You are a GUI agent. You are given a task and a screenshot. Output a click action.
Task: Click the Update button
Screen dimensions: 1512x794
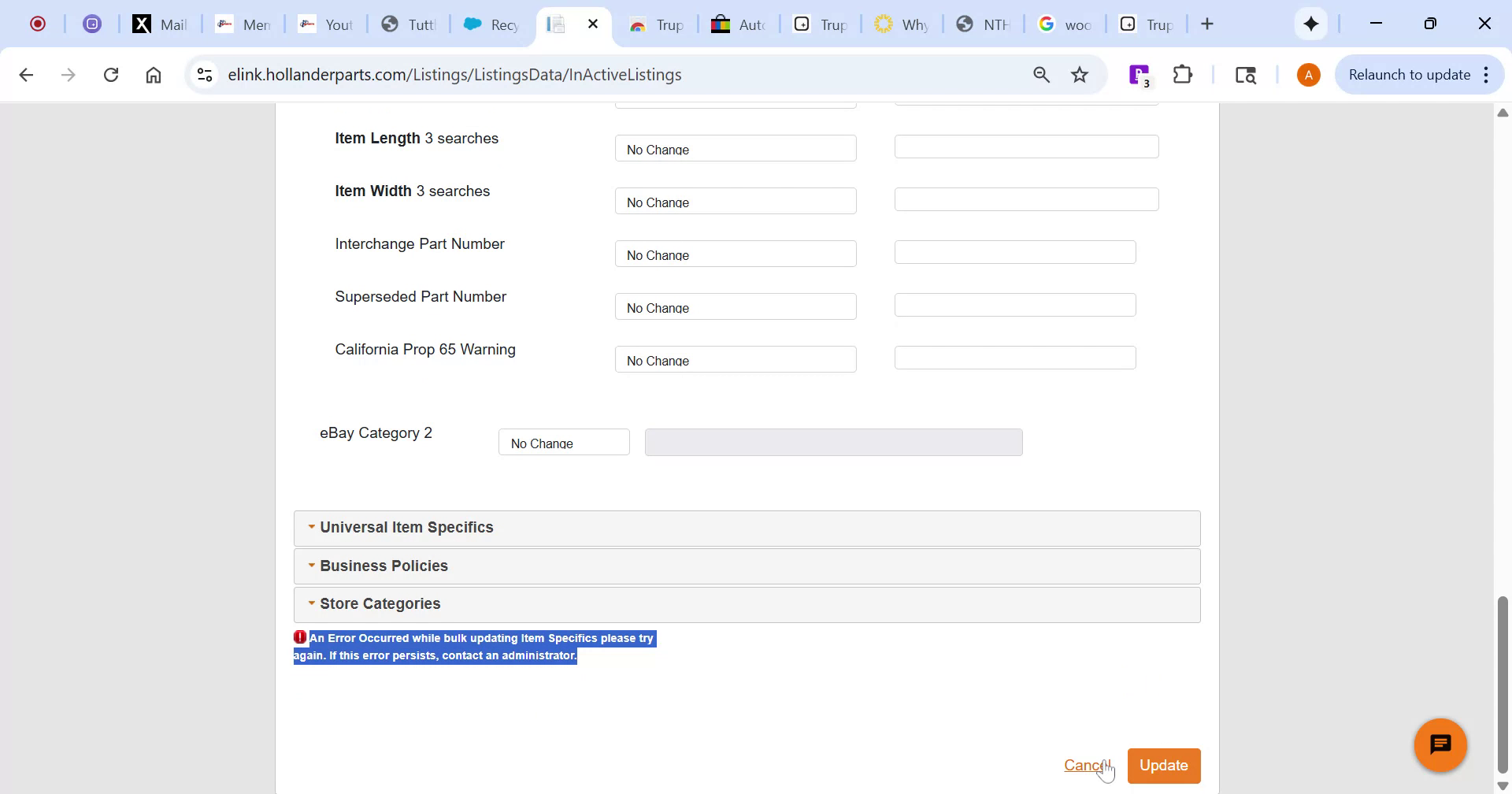pos(1163,765)
